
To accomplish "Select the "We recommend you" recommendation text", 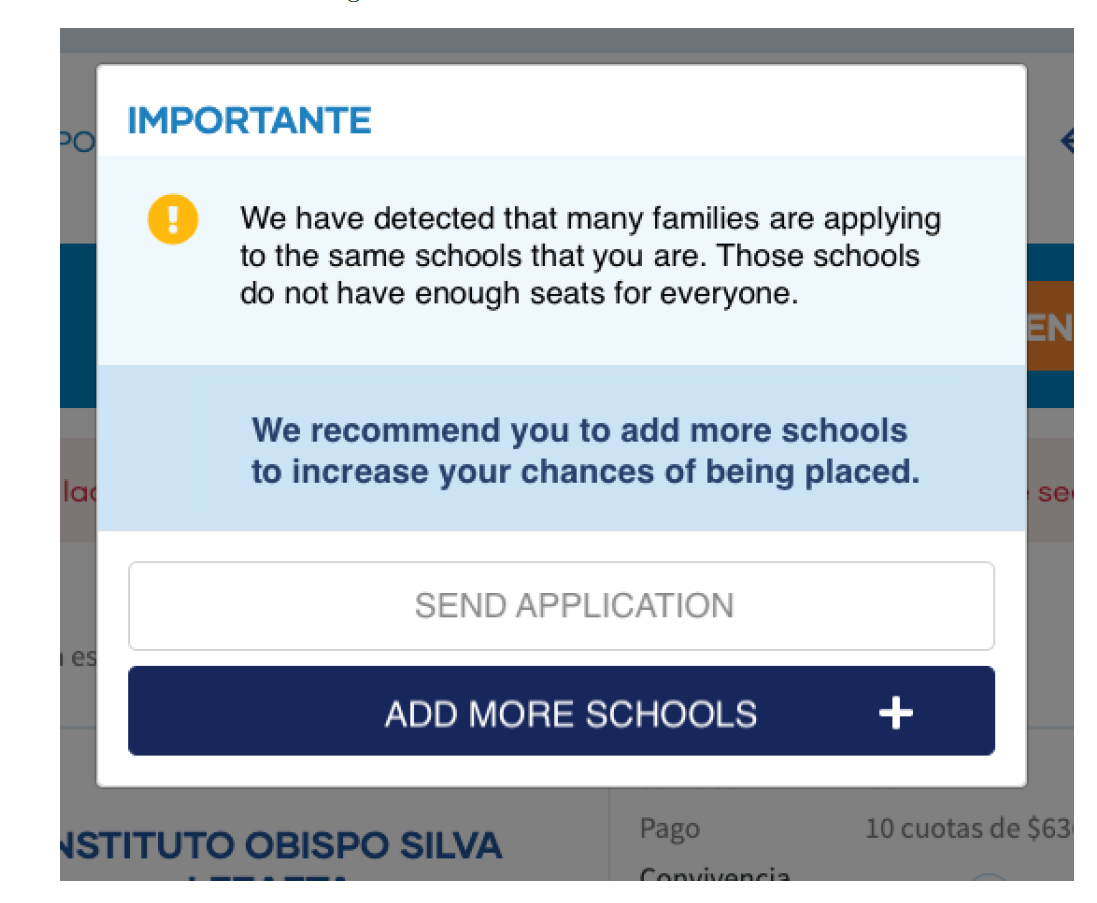I will point(585,451).
